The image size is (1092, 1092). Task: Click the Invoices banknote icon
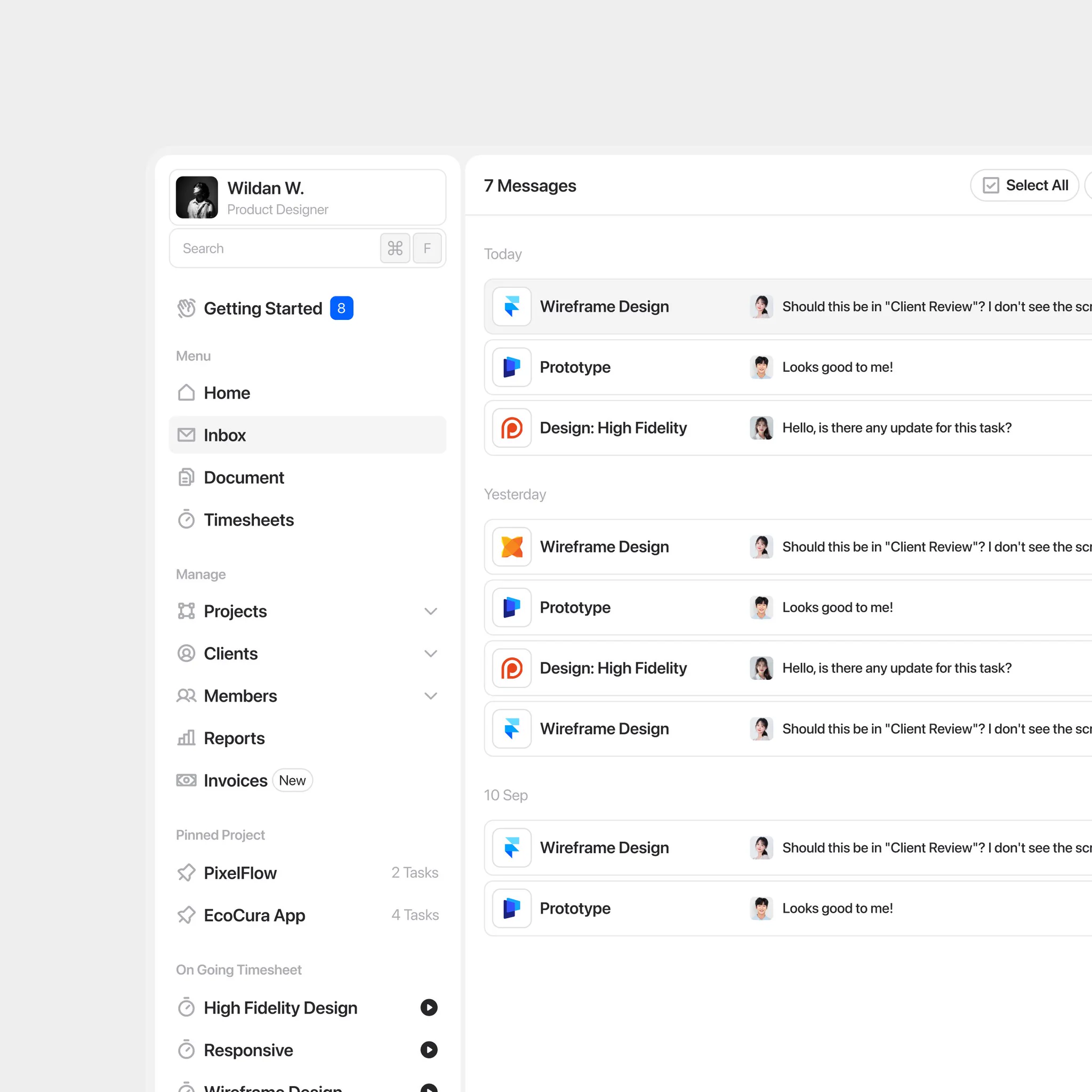click(x=186, y=780)
